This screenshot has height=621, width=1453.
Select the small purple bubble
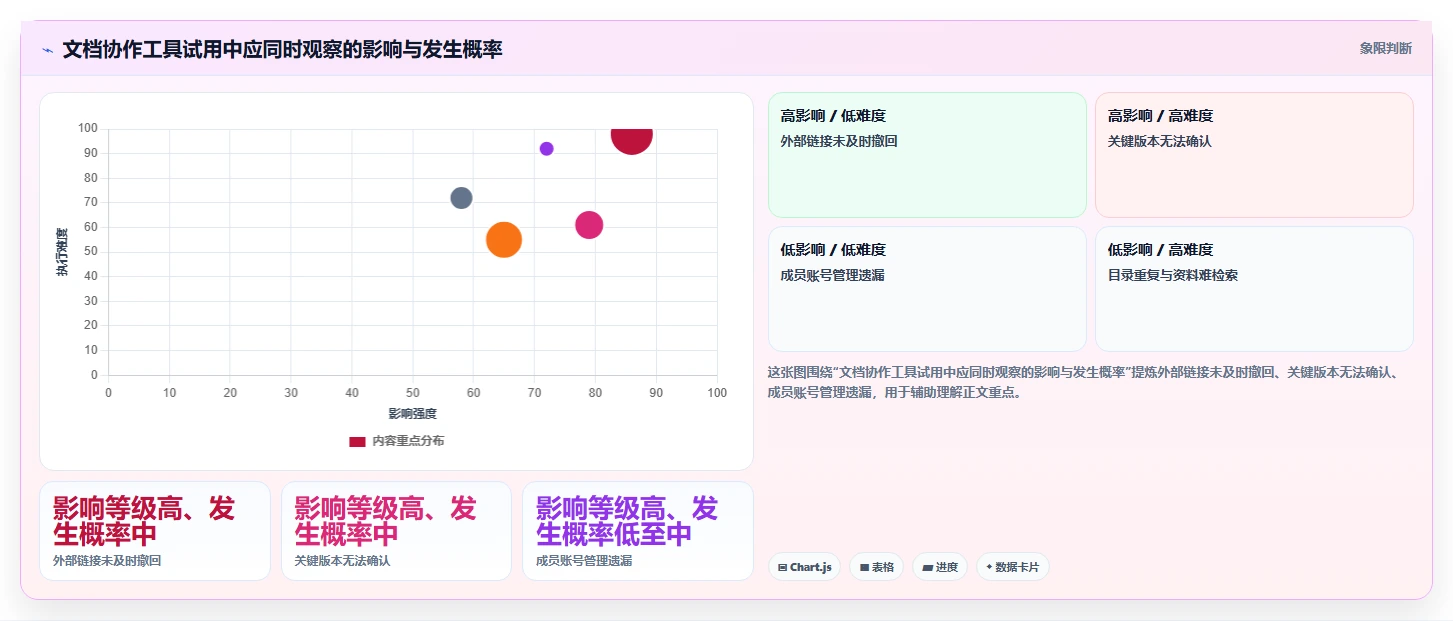point(546,149)
